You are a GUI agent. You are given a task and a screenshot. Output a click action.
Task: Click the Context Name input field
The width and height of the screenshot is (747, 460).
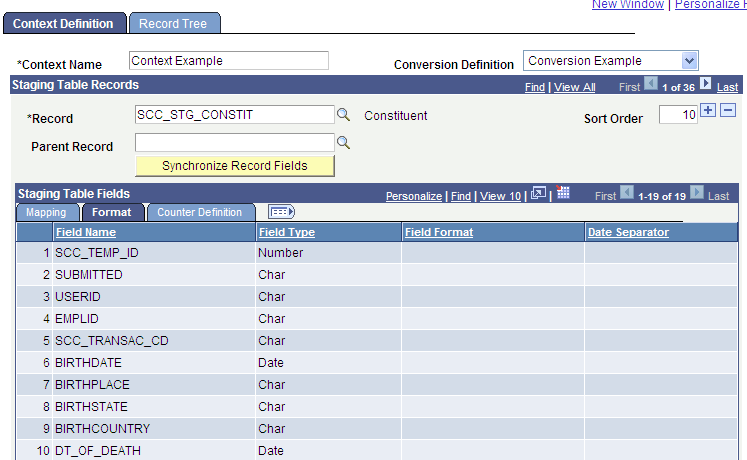[229, 60]
